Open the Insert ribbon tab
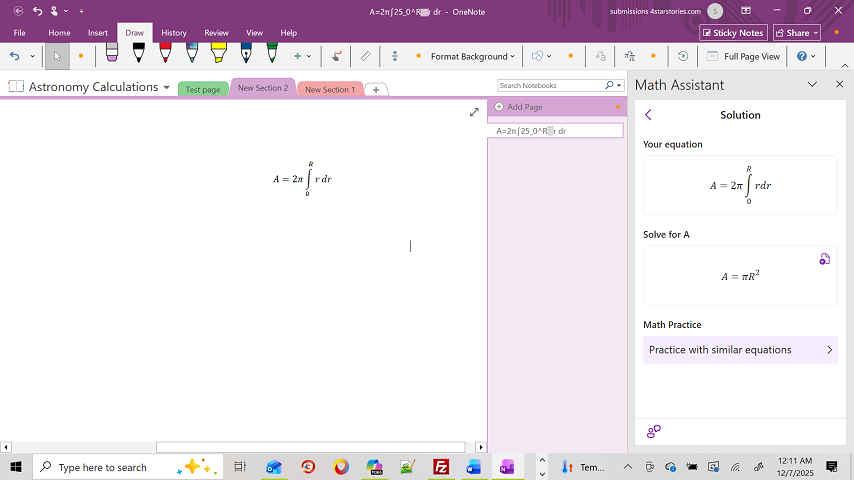 [x=98, y=33]
